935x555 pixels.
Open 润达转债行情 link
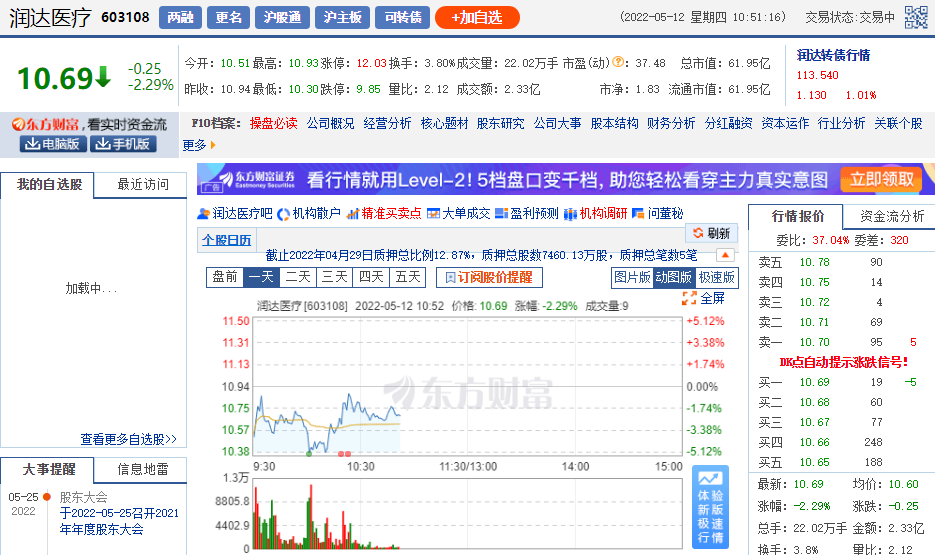(834, 55)
